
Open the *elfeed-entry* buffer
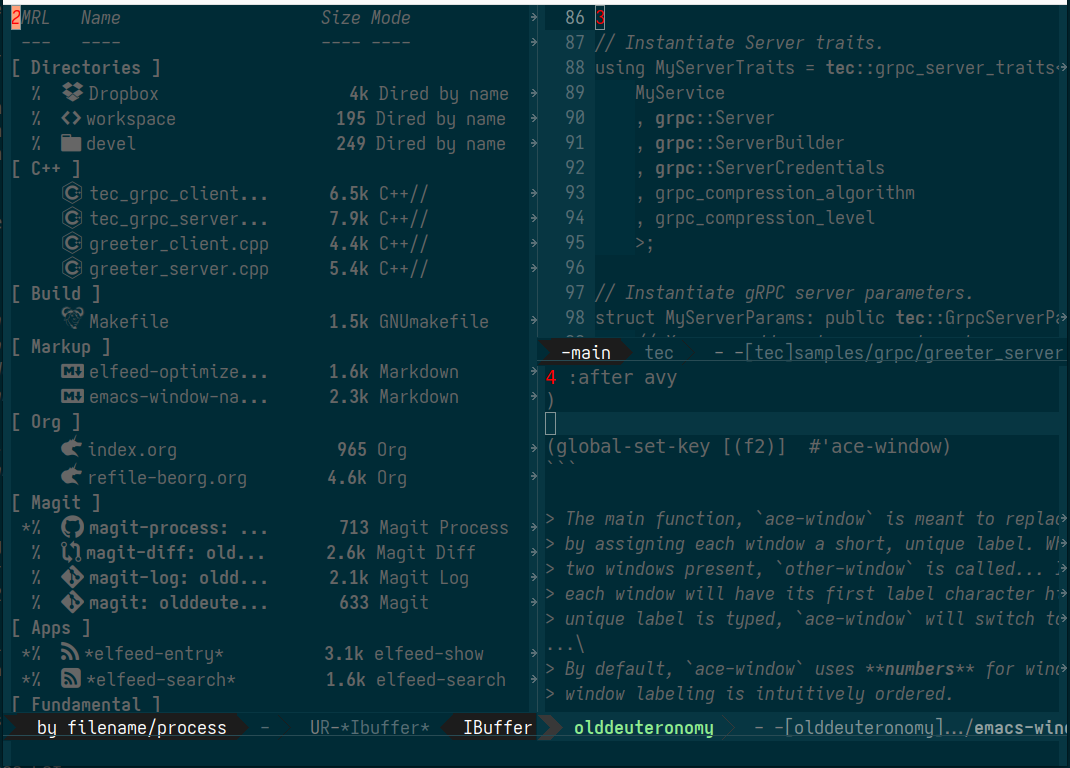coord(154,653)
